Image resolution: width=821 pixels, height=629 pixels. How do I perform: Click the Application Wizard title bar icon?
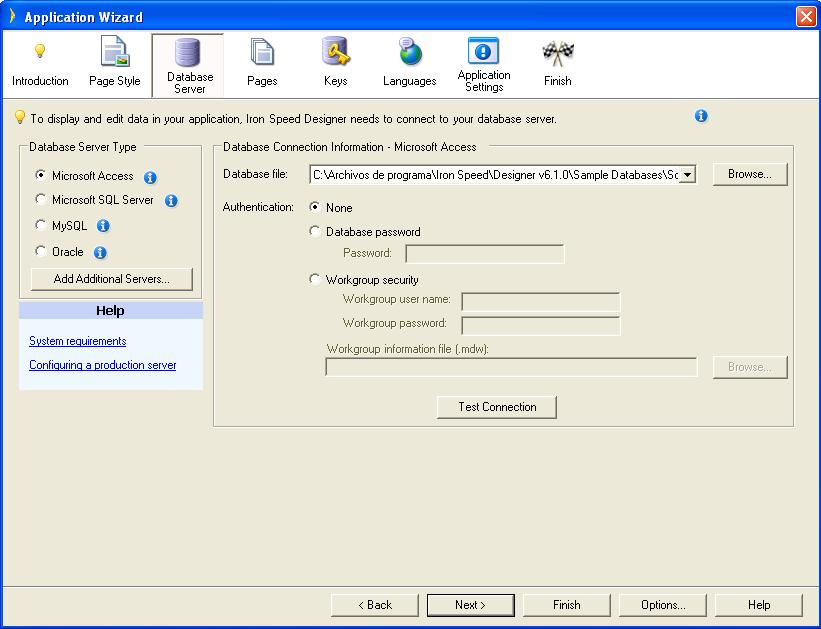coord(13,16)
